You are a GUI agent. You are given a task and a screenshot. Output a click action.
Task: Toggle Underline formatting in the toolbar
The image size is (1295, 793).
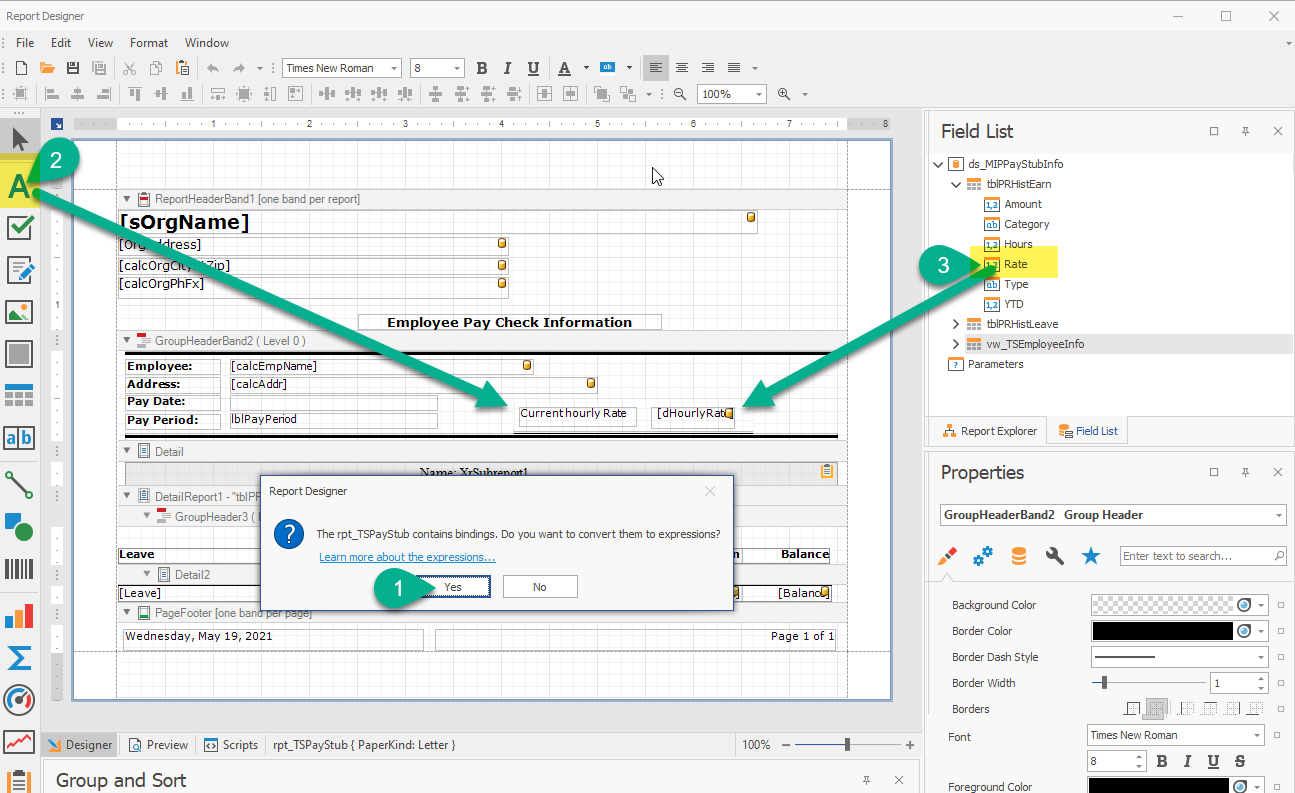[533, 68]
